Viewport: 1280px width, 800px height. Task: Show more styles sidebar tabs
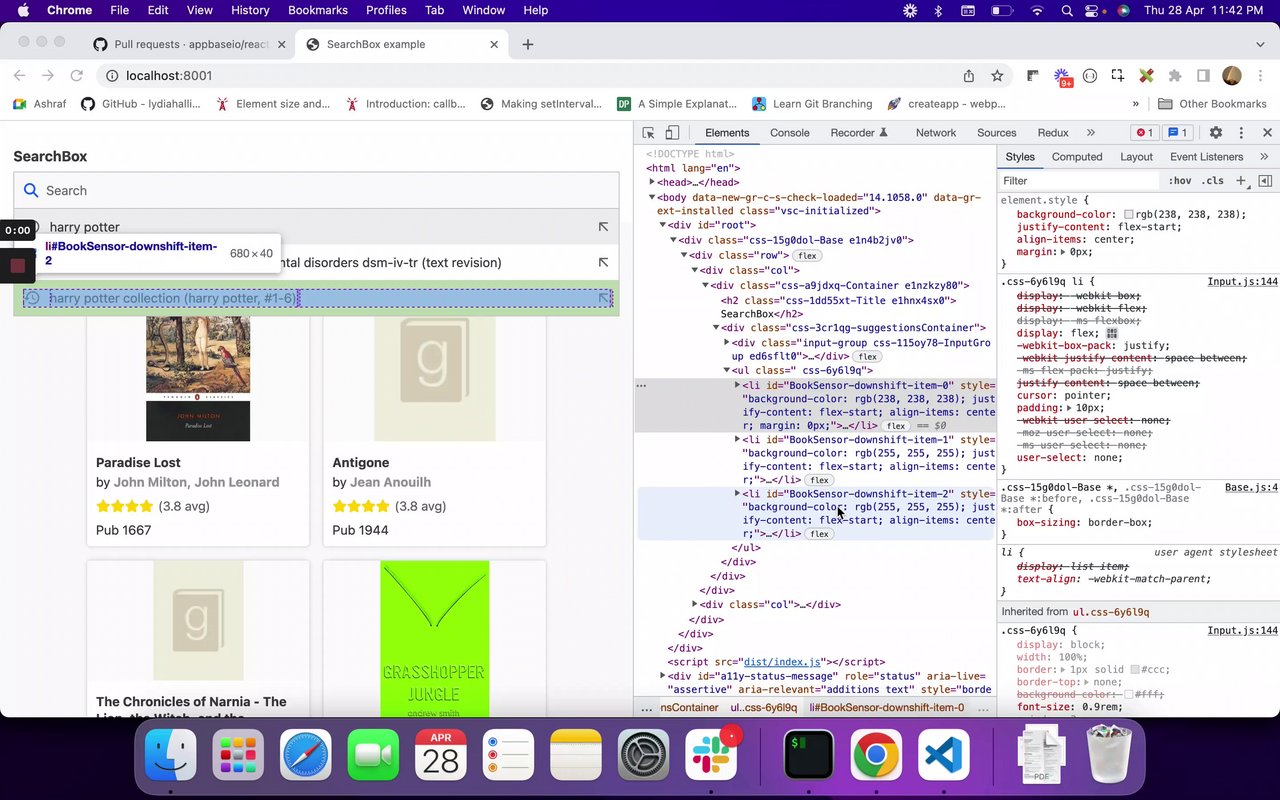[1264, 157]
